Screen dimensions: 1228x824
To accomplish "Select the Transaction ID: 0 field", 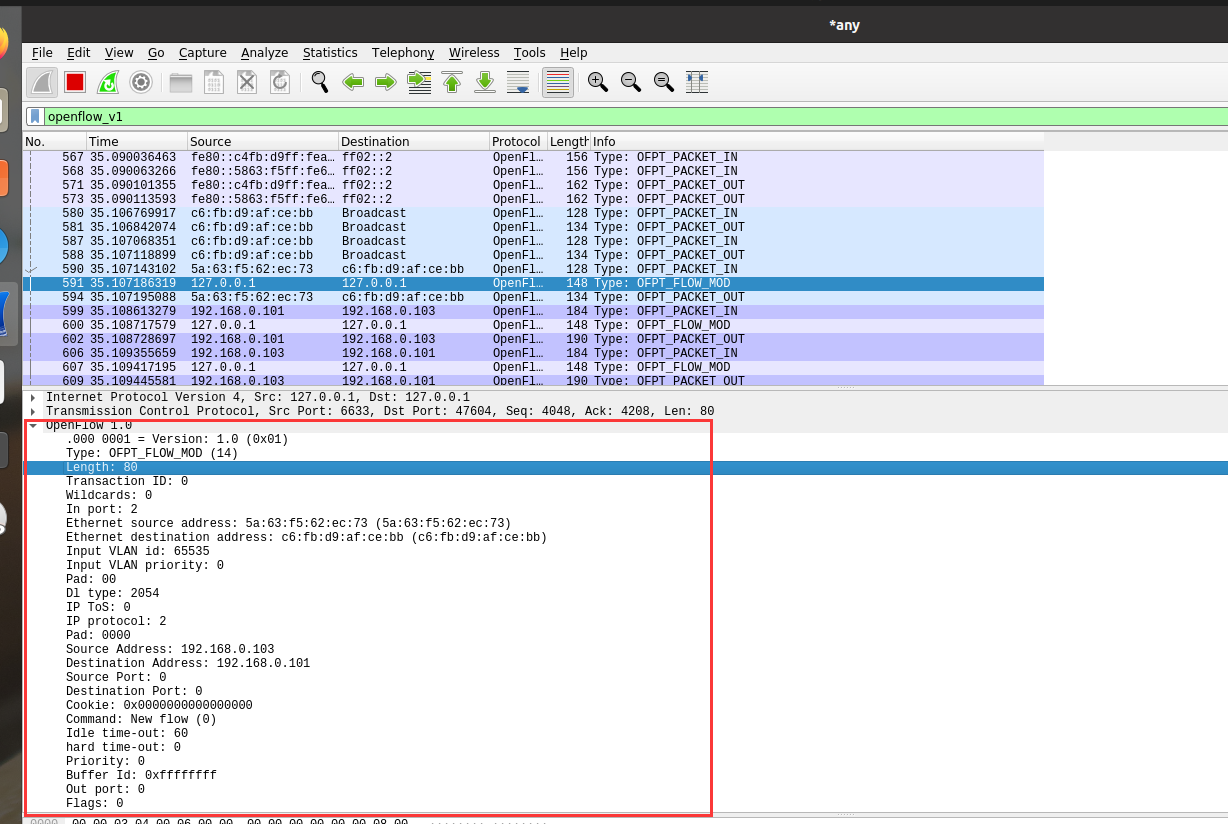I will click(x=127, y=481).
